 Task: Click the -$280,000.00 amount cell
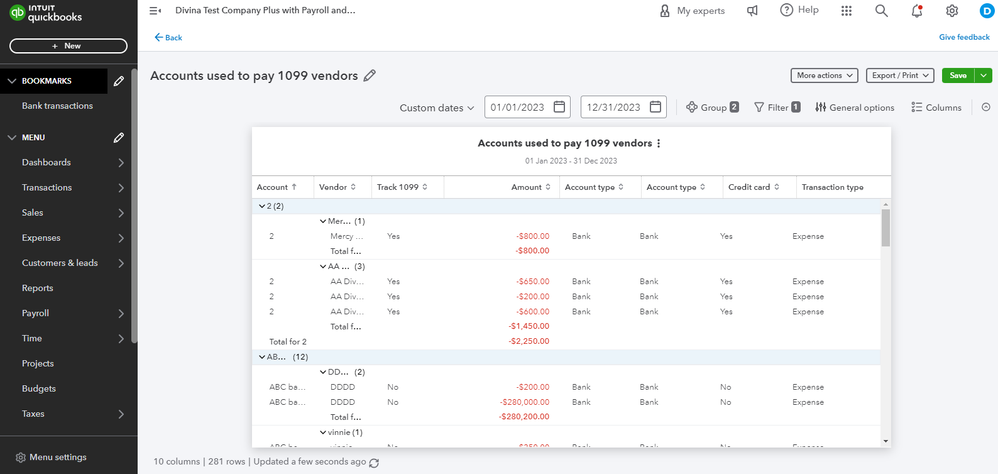(x=524, y=402)
